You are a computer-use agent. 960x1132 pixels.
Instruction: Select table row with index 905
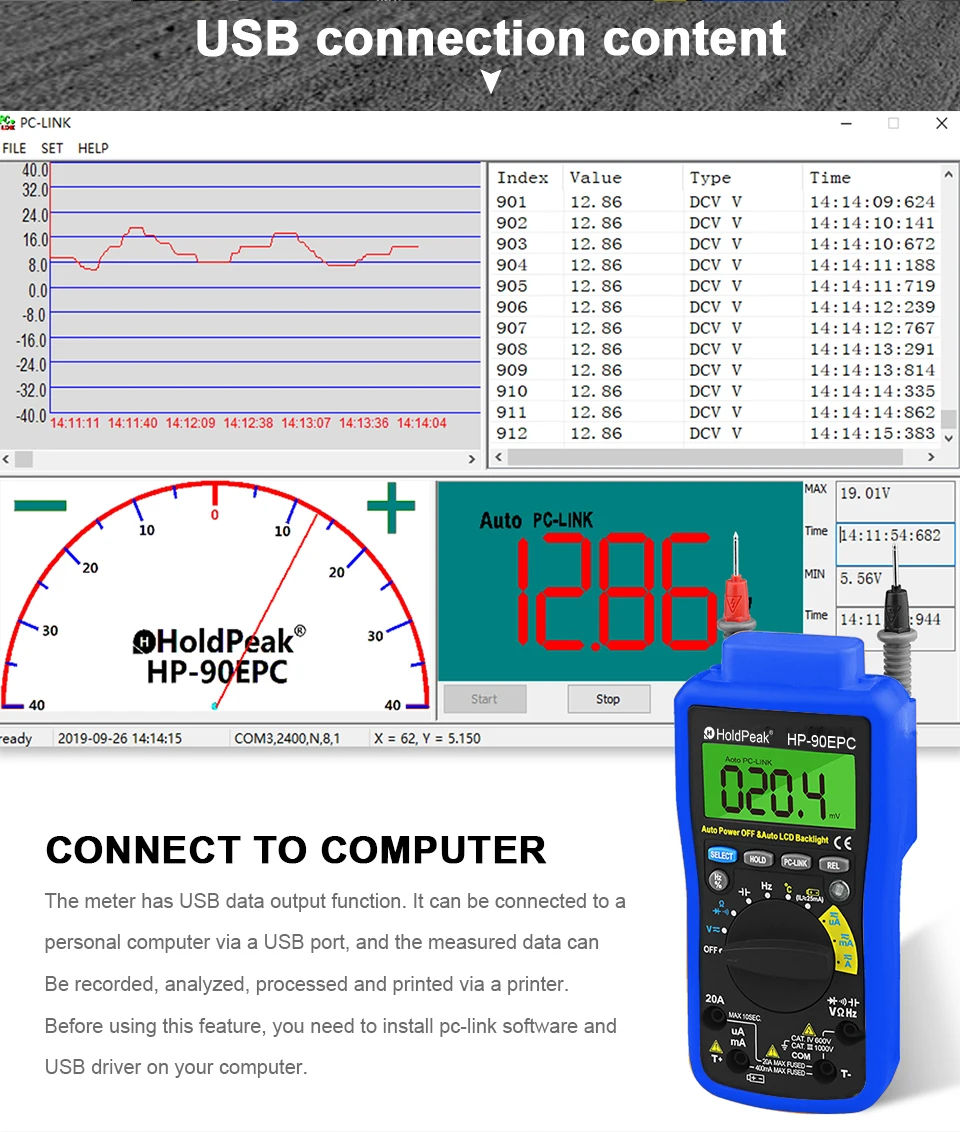(716, 286)
